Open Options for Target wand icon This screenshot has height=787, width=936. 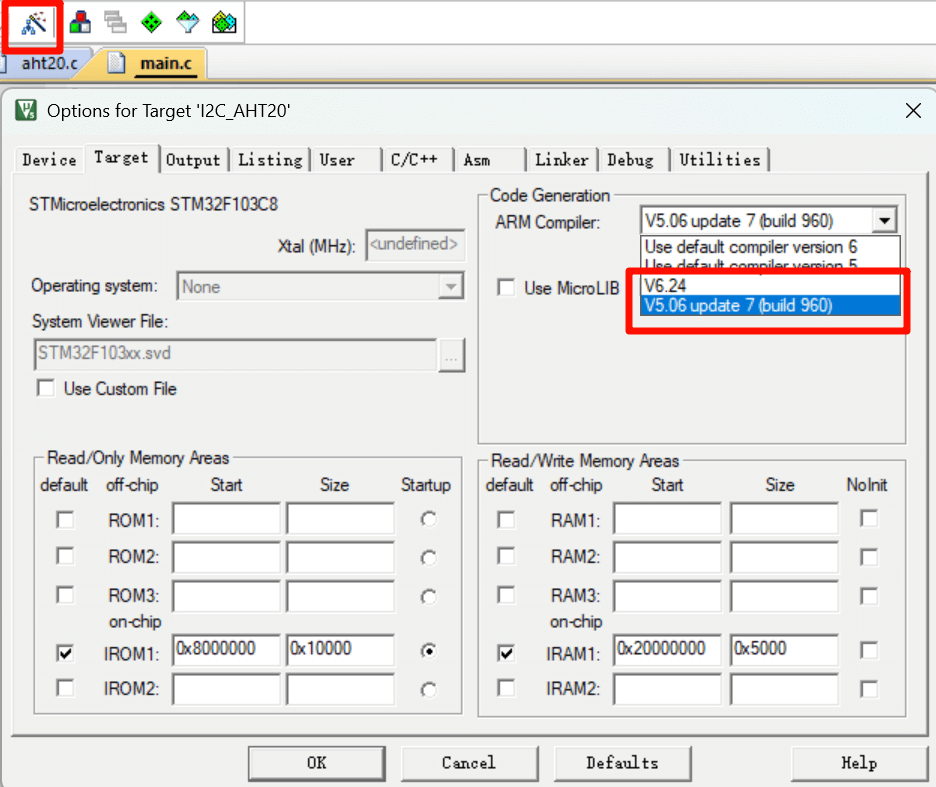pyautogui.click(x=34, y=22)
